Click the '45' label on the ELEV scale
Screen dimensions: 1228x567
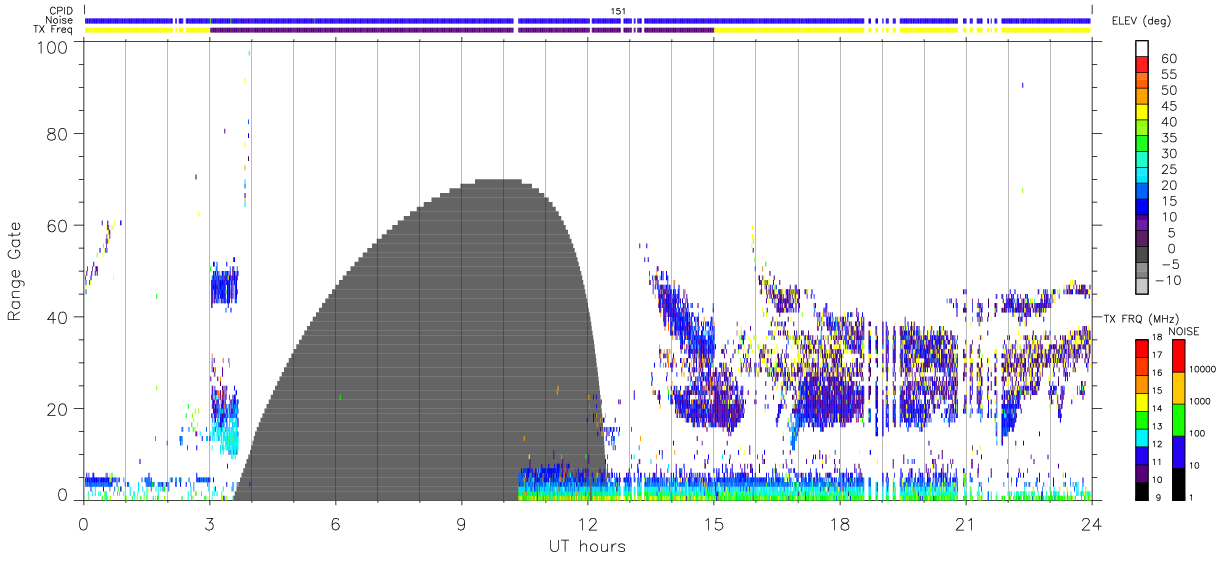pyautogui.click(x=1167, y=106)
